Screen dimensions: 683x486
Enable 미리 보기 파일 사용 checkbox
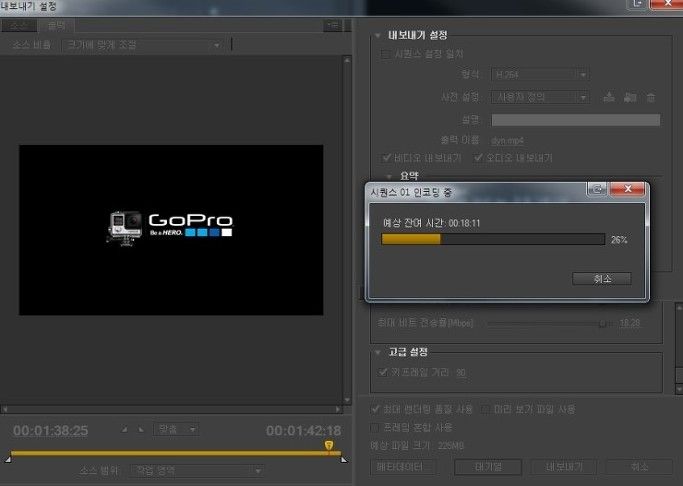pos(486,409)
